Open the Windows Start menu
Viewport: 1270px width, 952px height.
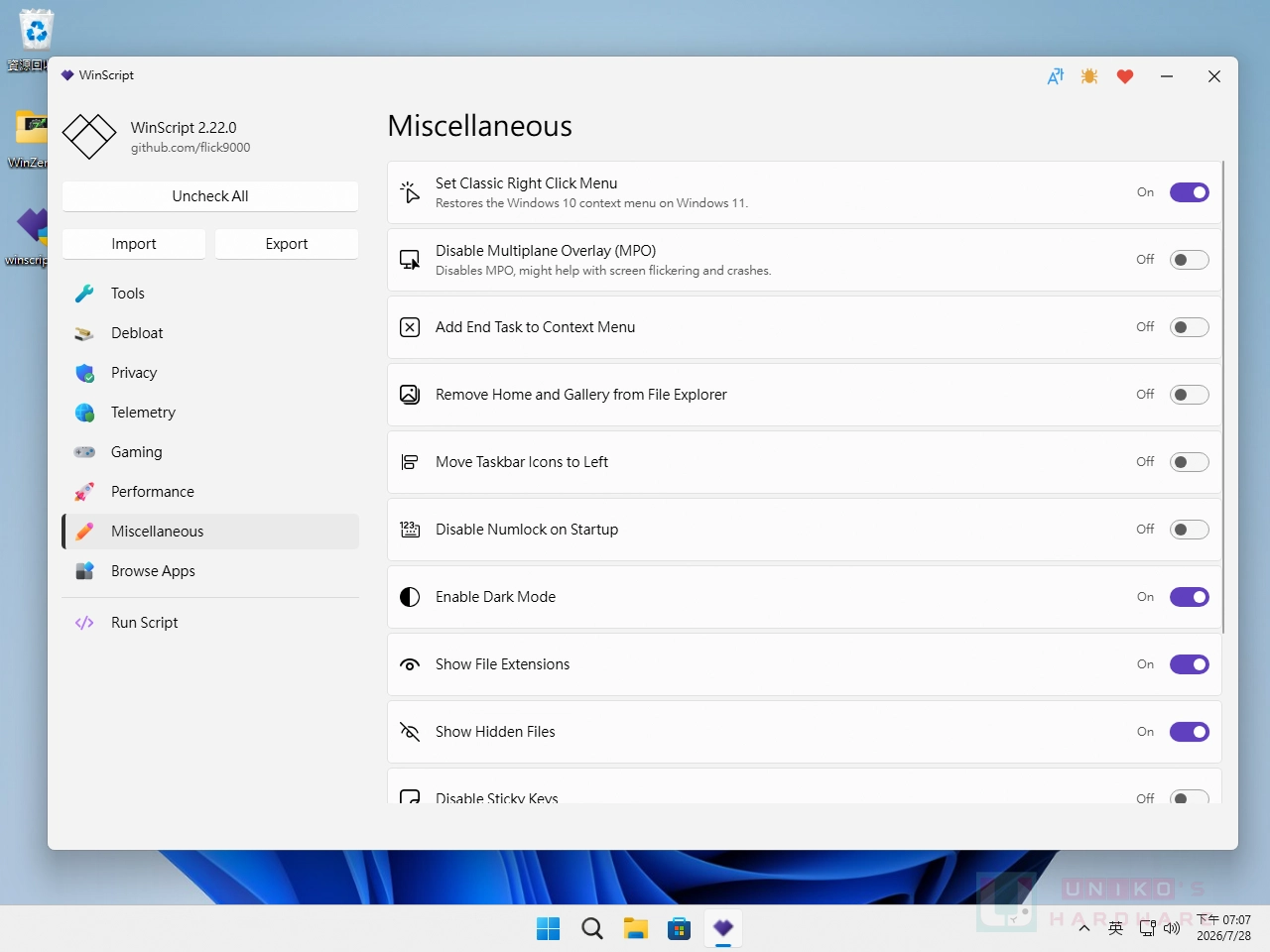point(549,928)
